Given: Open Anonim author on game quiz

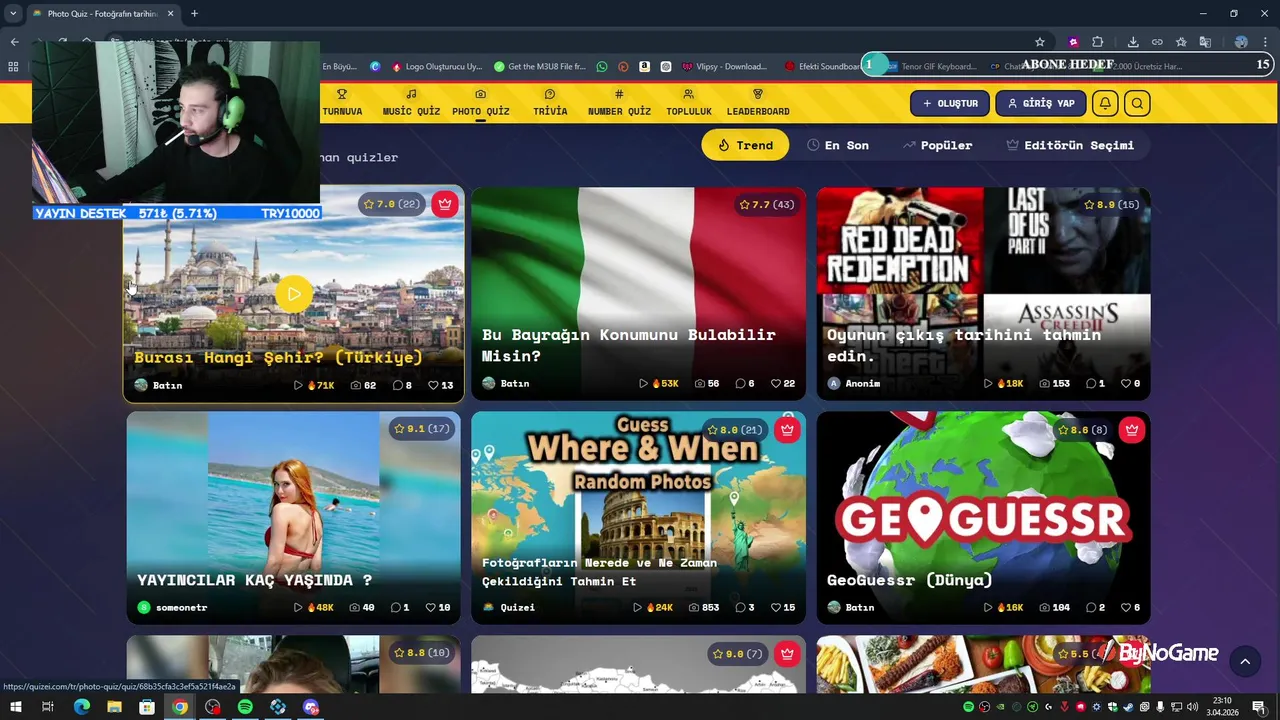Looking at the screenshot, I should tap(853, 384).
